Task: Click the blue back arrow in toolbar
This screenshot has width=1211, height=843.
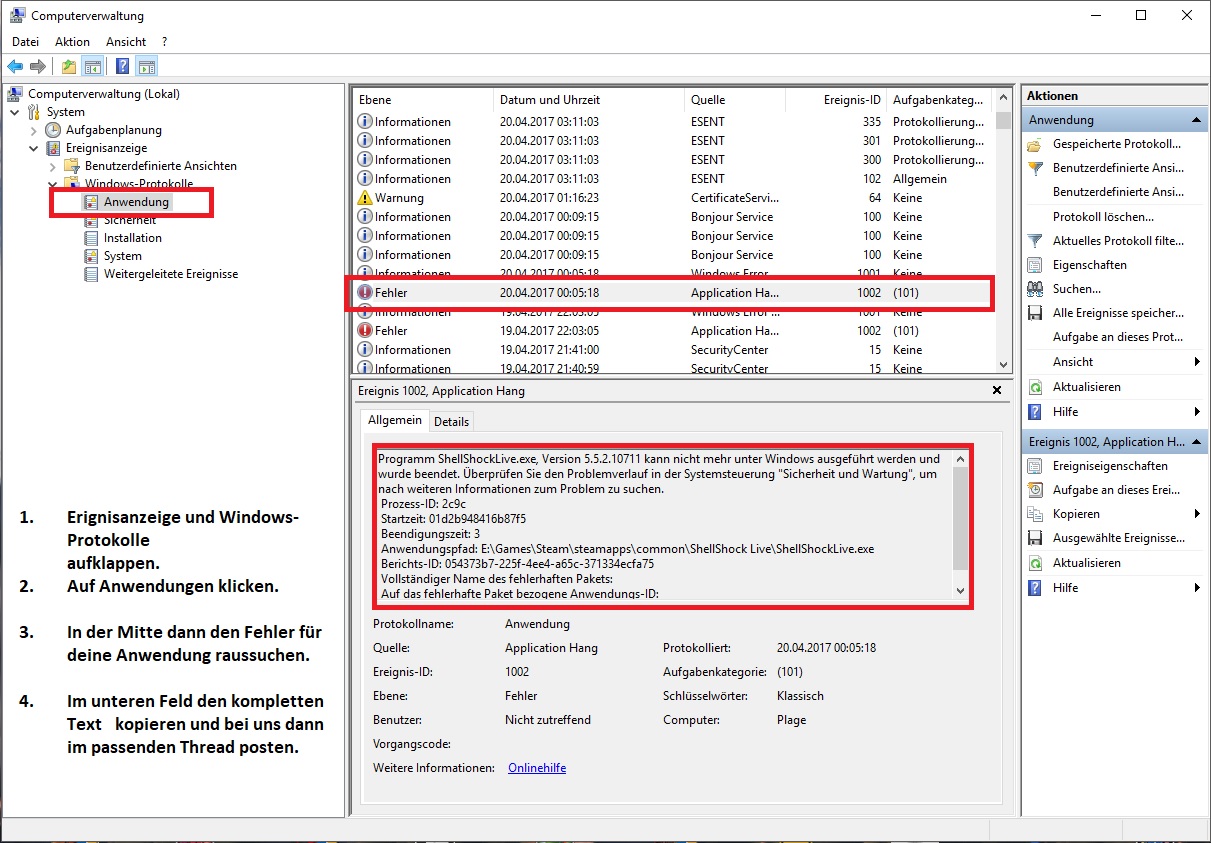Action: pos(15,67)
